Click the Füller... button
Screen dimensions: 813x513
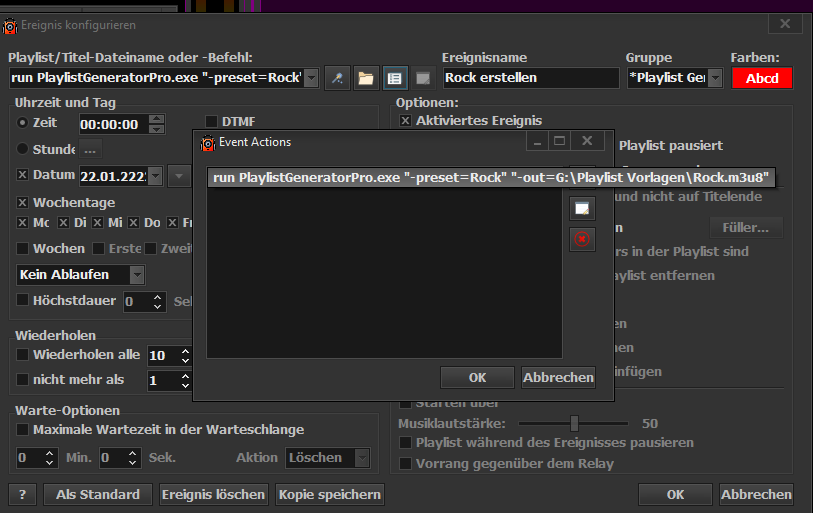click(x=746, y=227)
